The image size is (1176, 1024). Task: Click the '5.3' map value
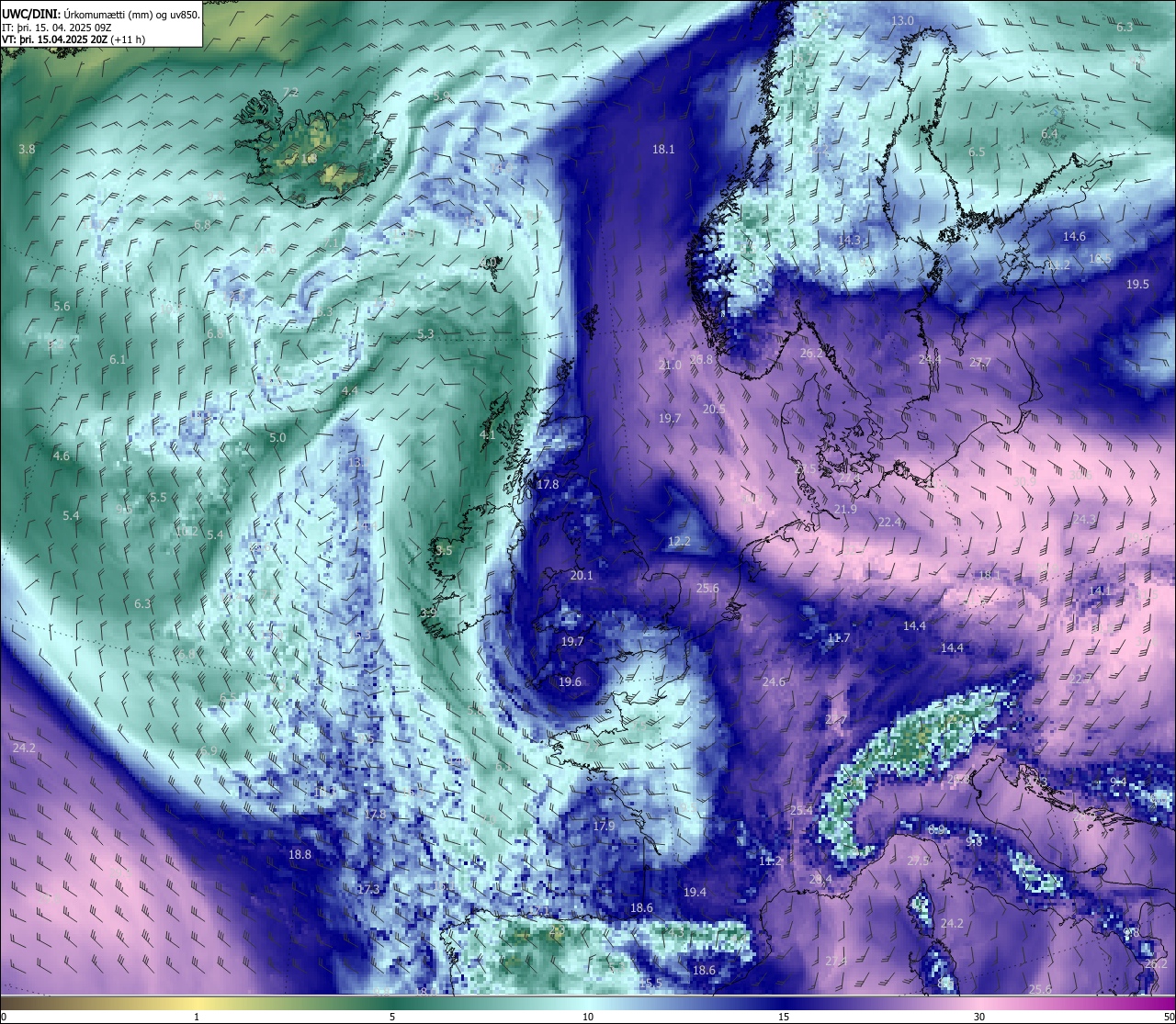point(425,334)
